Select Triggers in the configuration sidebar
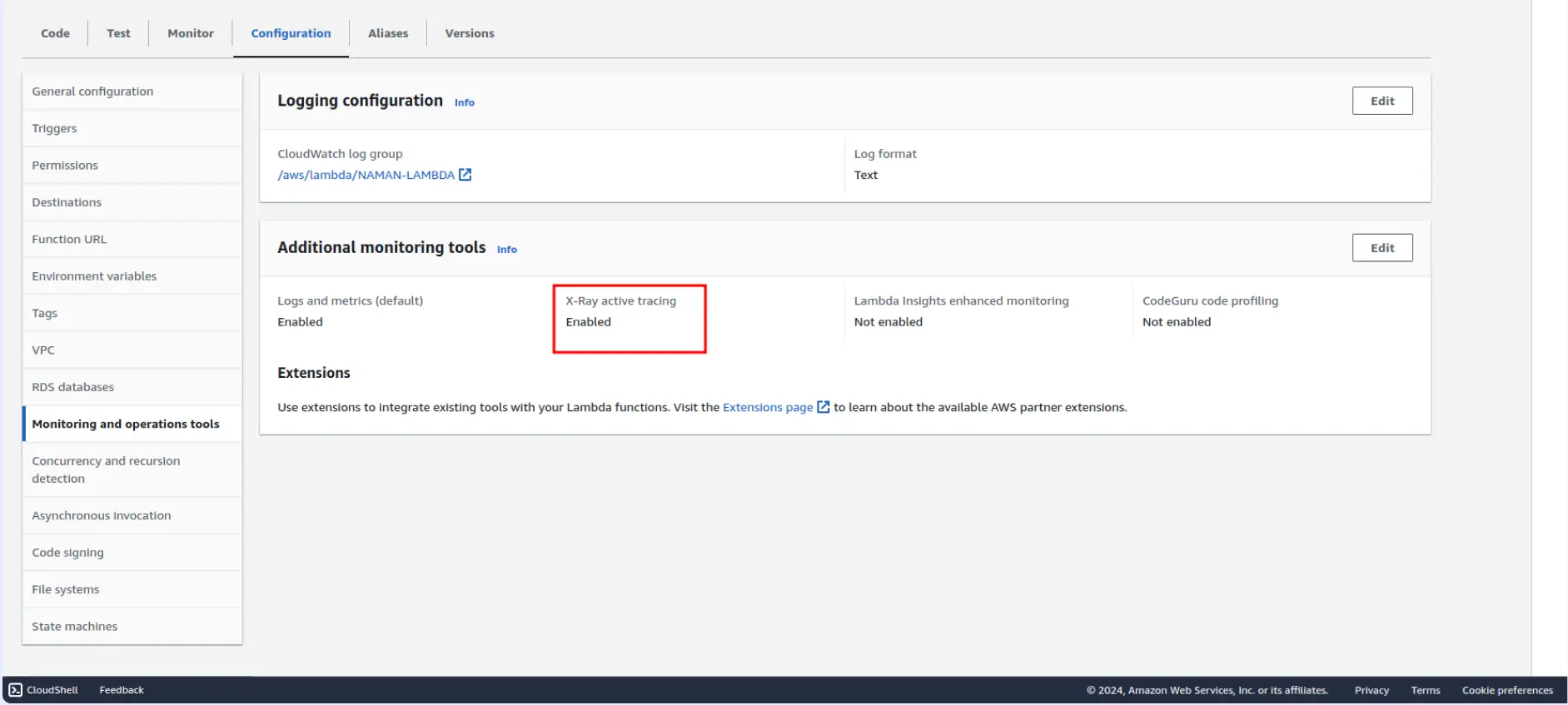 click(x=54, y=128)
